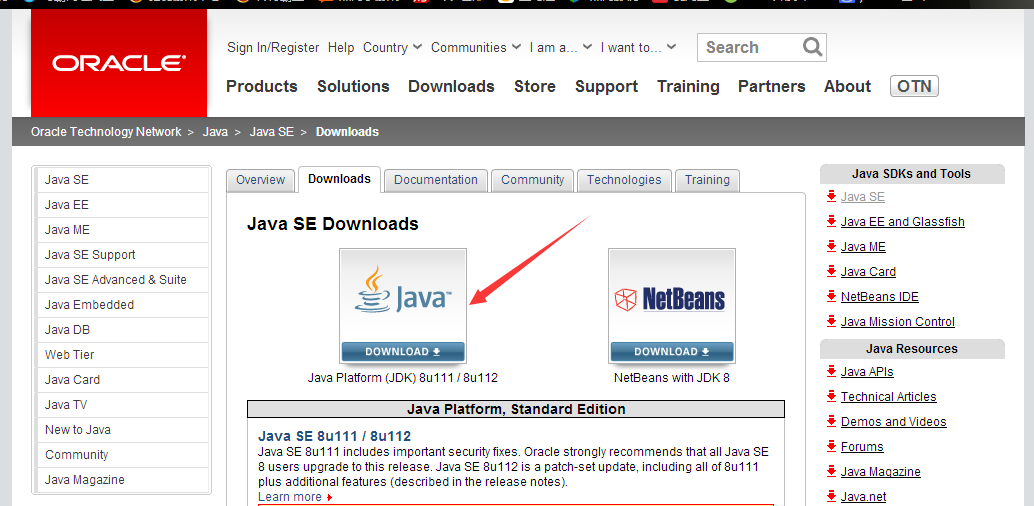
Task: Click the small red arrow after Learn more
Action: 329,497
